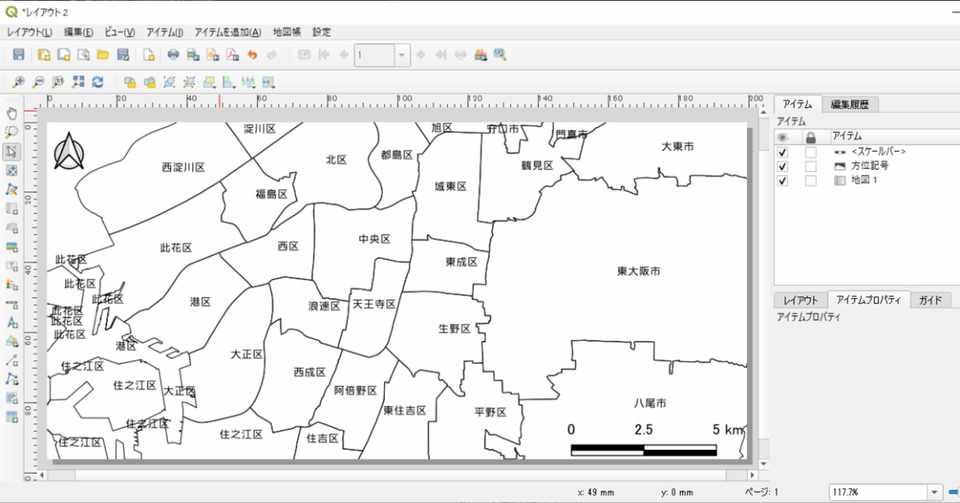Screen dimensions: 960x503
Task: Select the Add north arrow tool
Action: [x=12, y=322]
